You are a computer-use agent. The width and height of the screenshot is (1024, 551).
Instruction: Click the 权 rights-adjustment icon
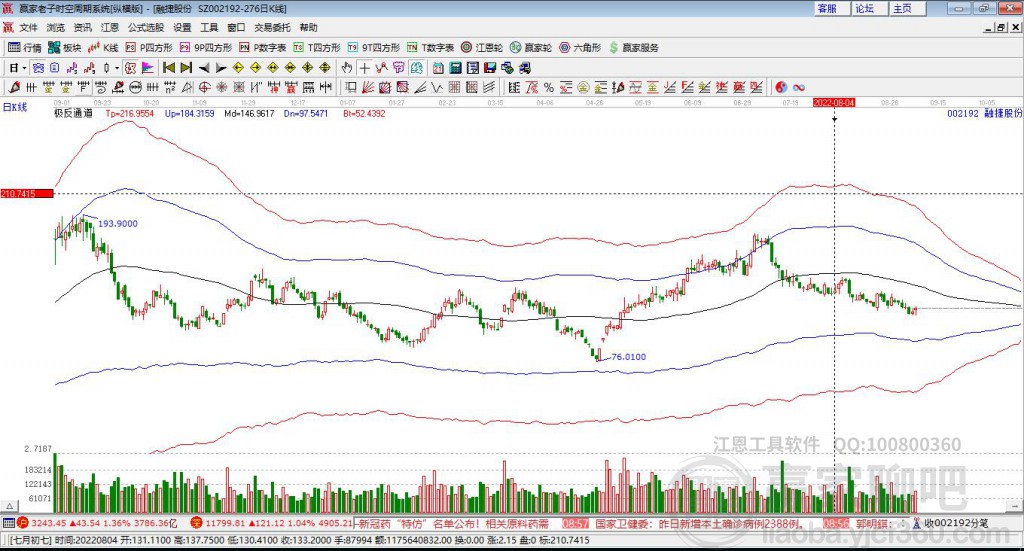pos(131,68)
